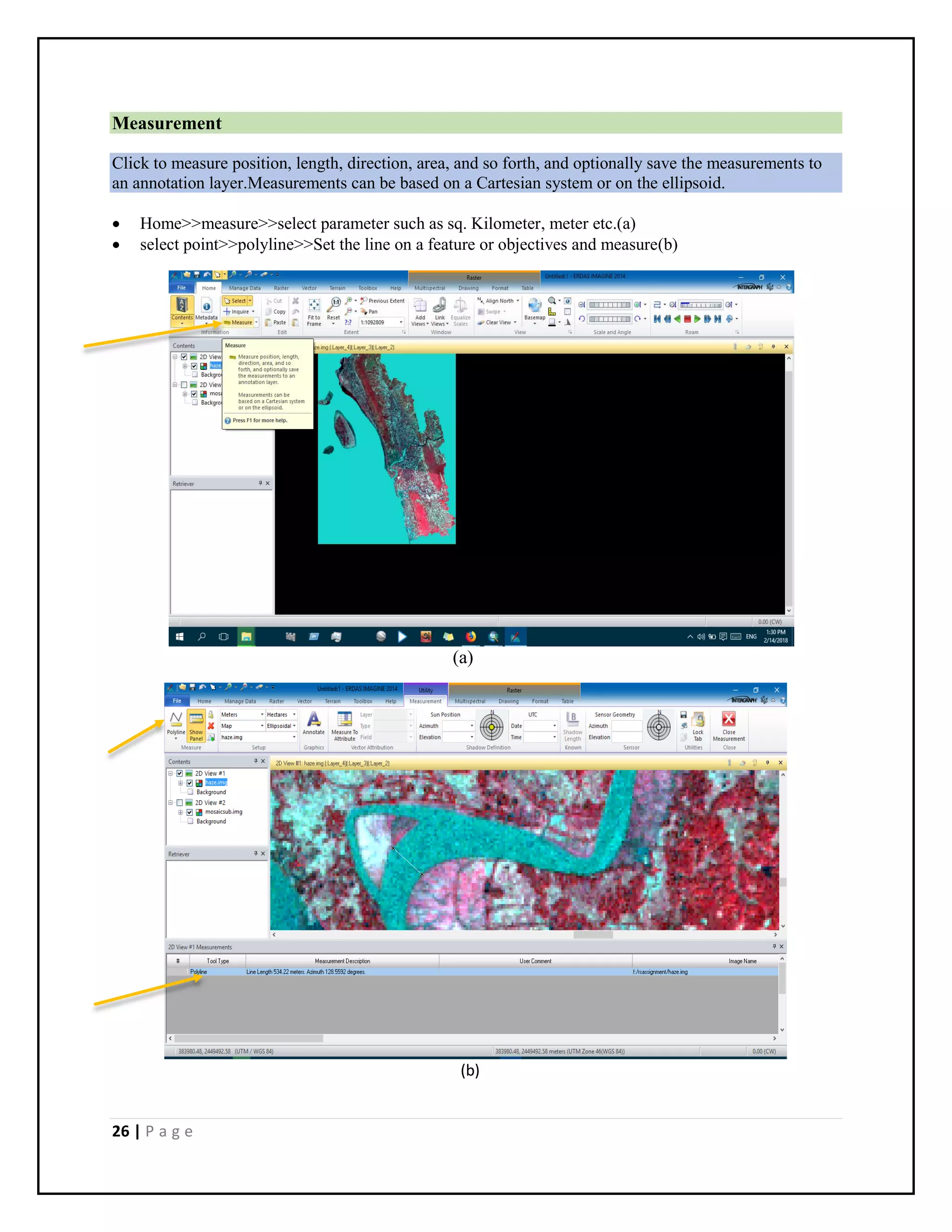Uncheck the mosaicsub.img layer checkbox

190,812
